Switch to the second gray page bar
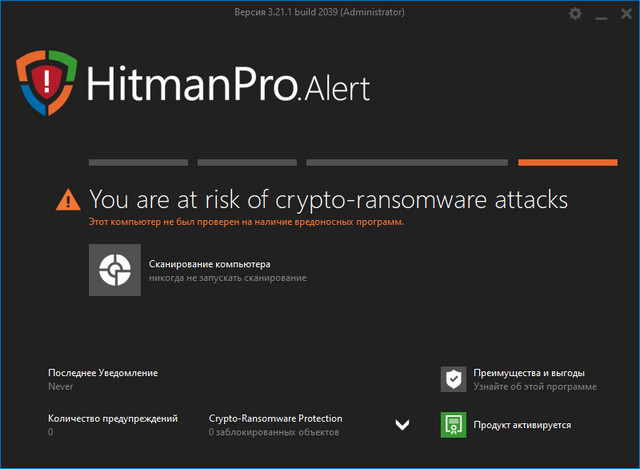Viewport: 640px width, 469px height. 247,162
